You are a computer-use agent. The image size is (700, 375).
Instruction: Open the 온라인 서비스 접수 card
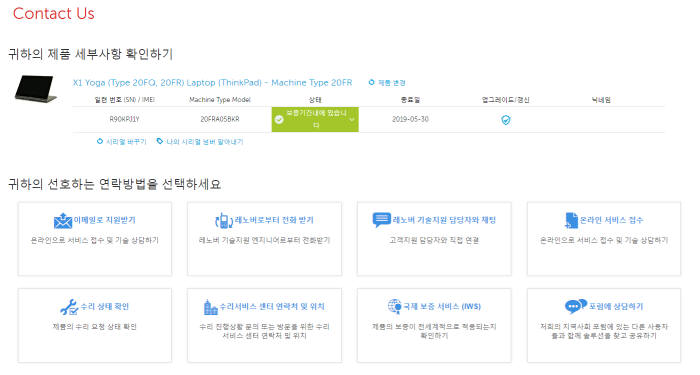604,239
